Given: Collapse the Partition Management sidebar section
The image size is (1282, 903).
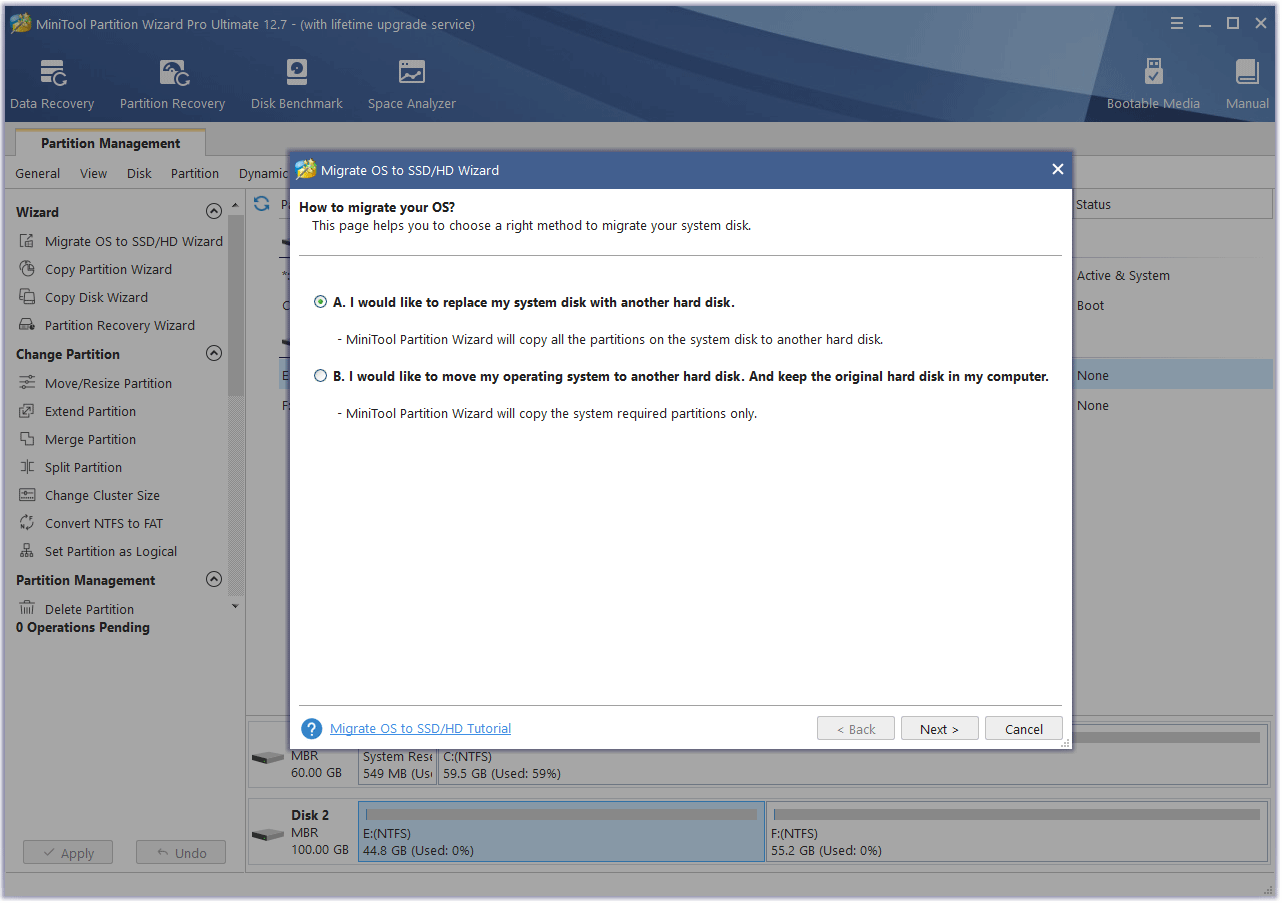Looking at the screenshot, I should click(213, 580).
